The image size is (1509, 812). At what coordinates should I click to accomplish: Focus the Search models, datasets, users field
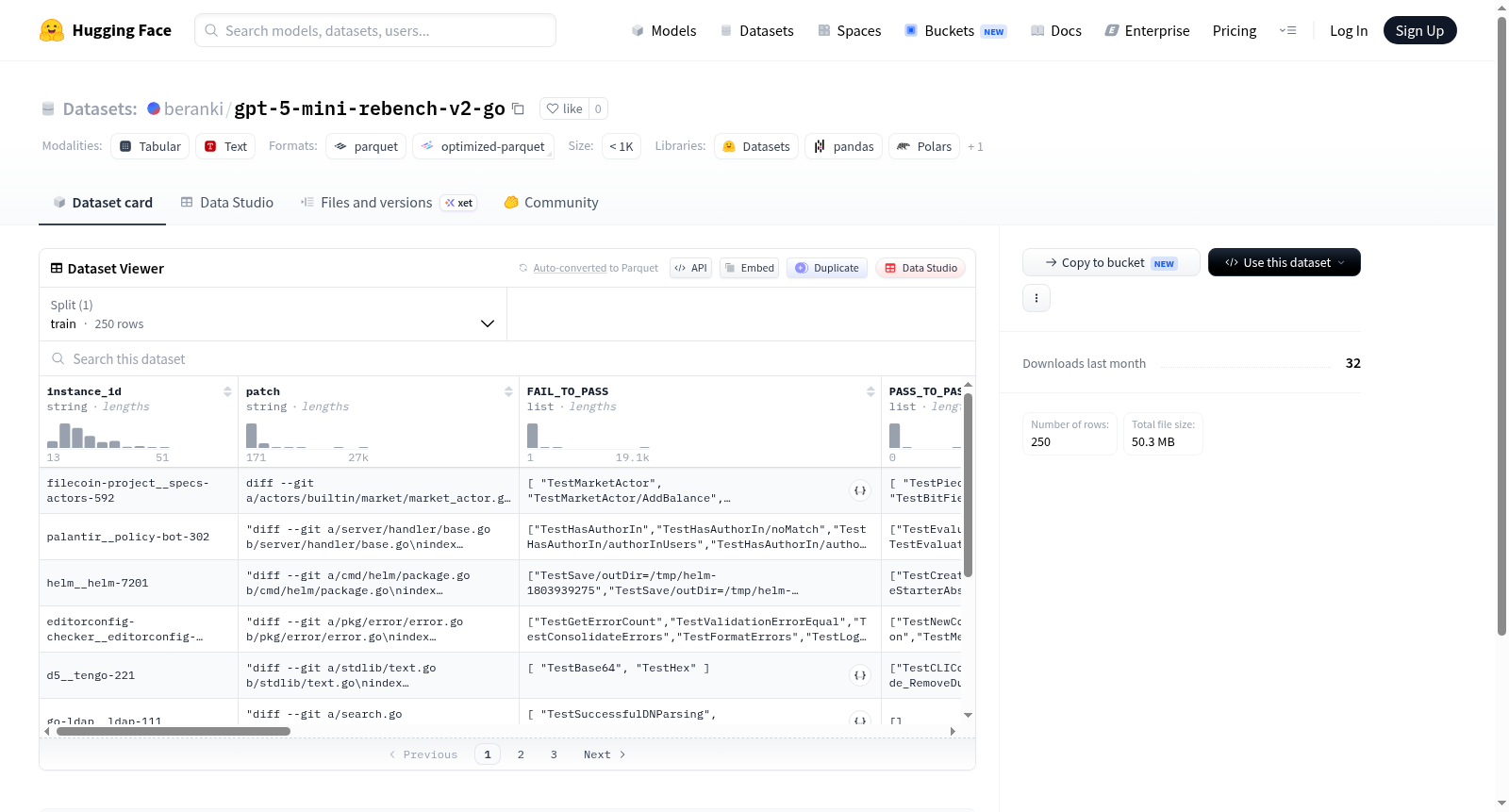(375, 30)
